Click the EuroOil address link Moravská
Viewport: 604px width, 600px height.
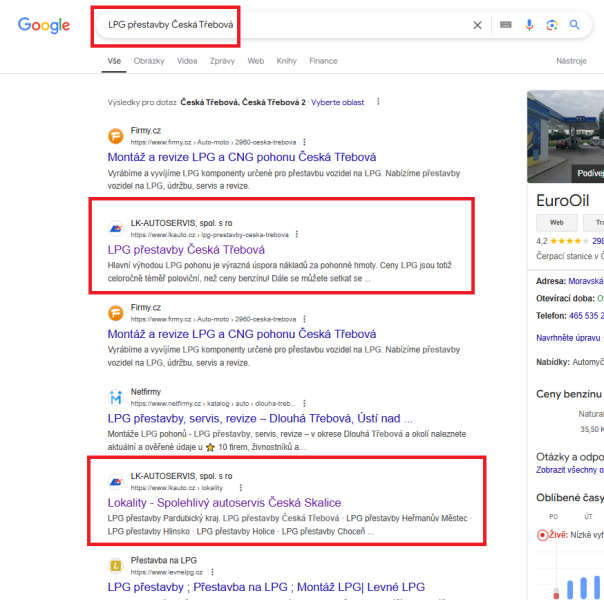pos(586,281)
